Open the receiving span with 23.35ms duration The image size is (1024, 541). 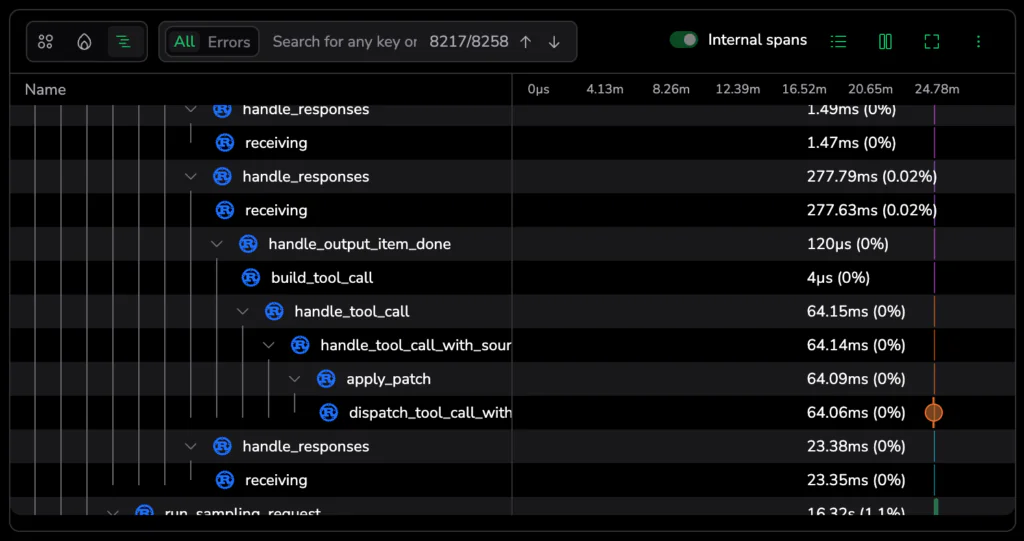(276, 480)
